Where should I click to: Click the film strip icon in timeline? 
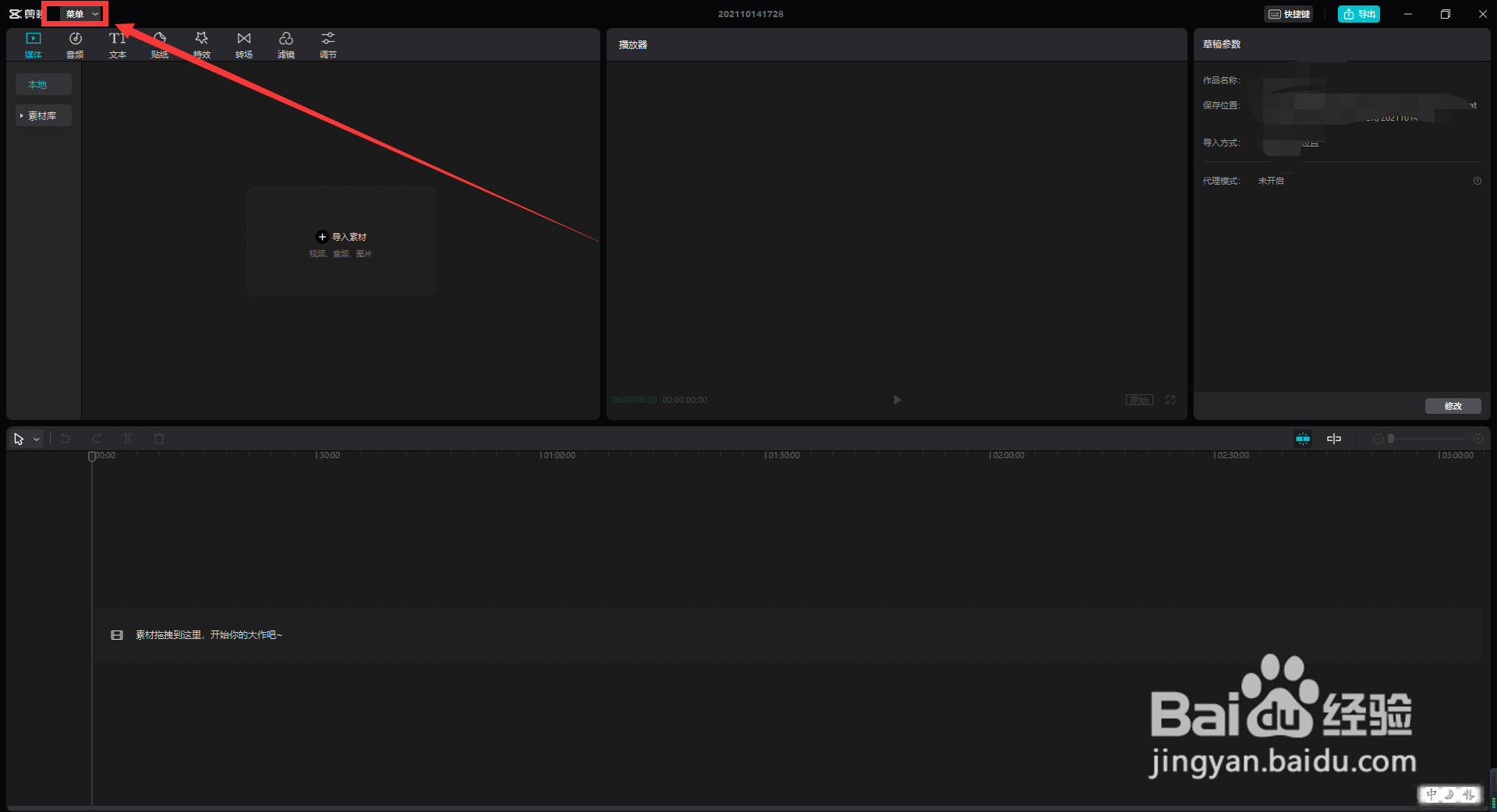point(117,635)
